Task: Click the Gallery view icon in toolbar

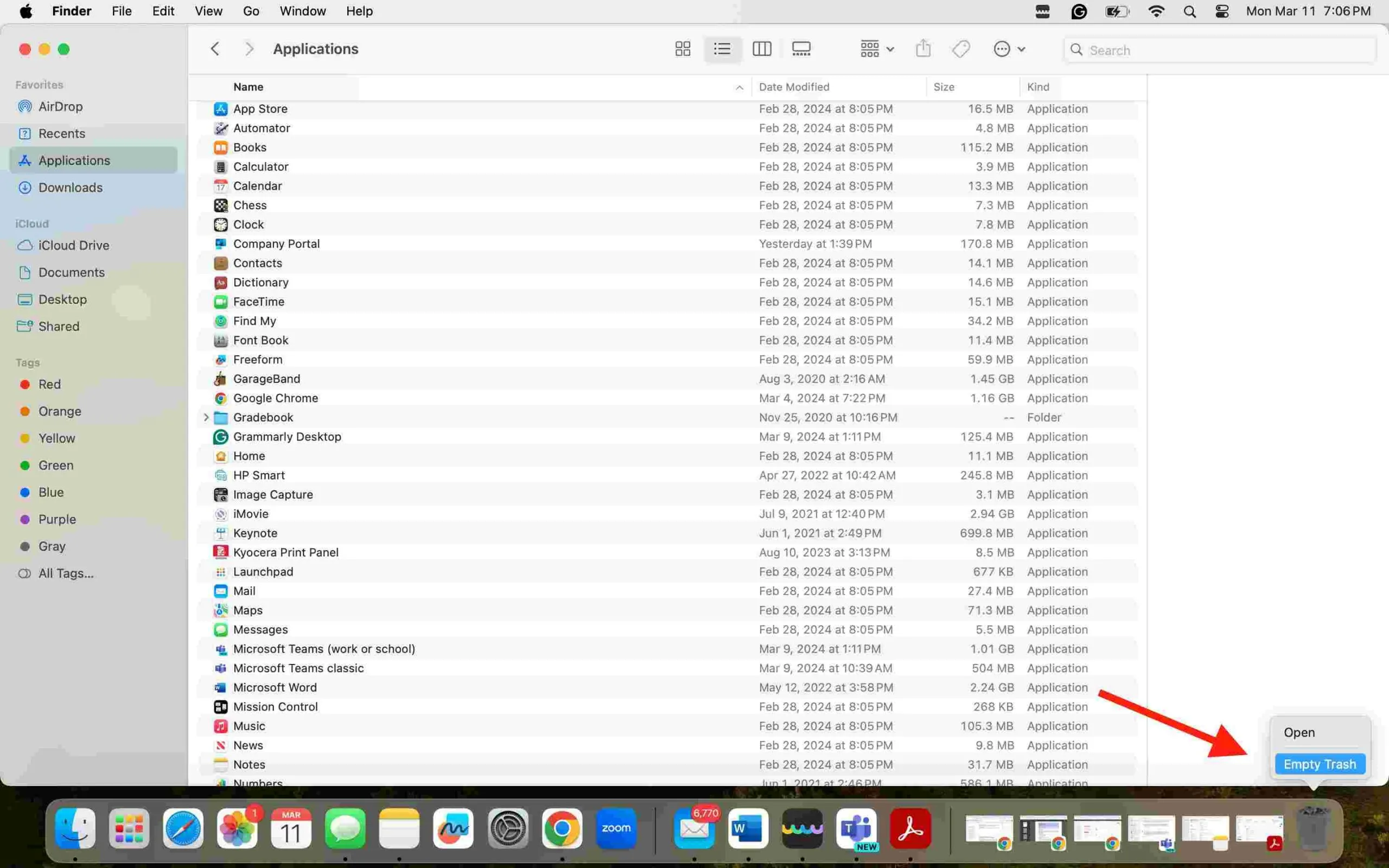Action: coord(802,48)
